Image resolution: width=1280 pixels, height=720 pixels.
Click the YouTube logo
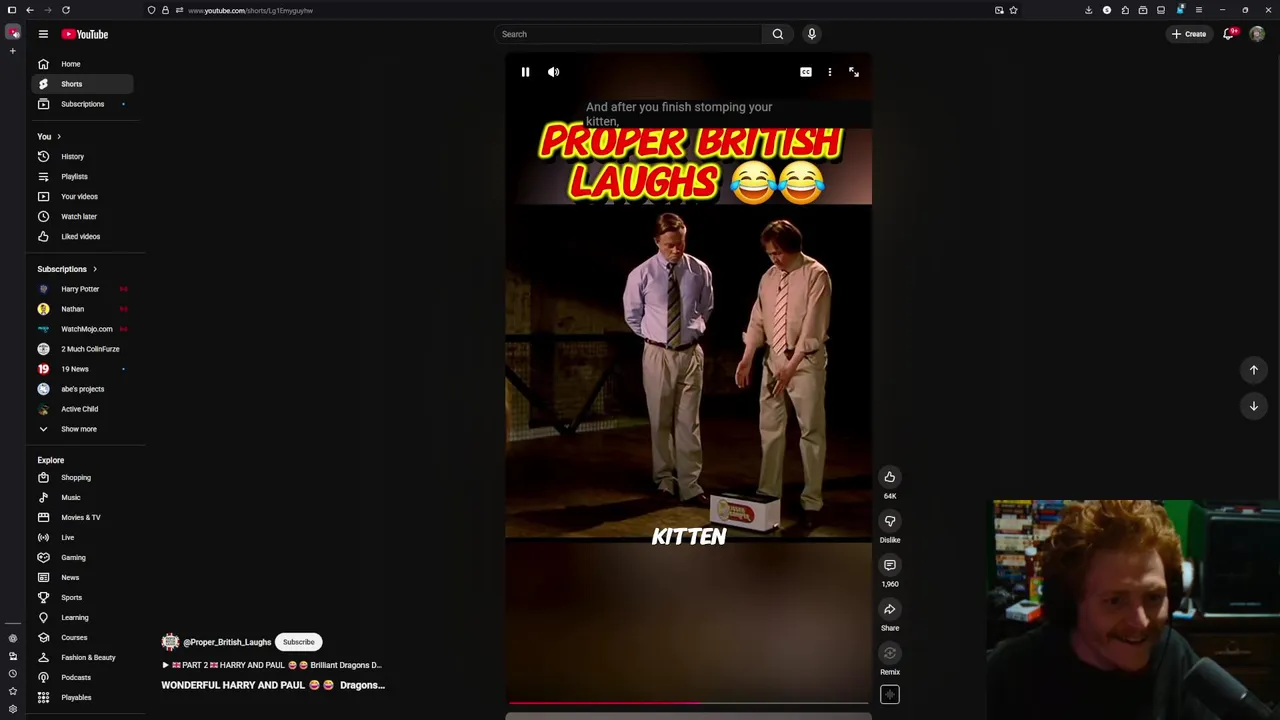[x=85, y=34]
